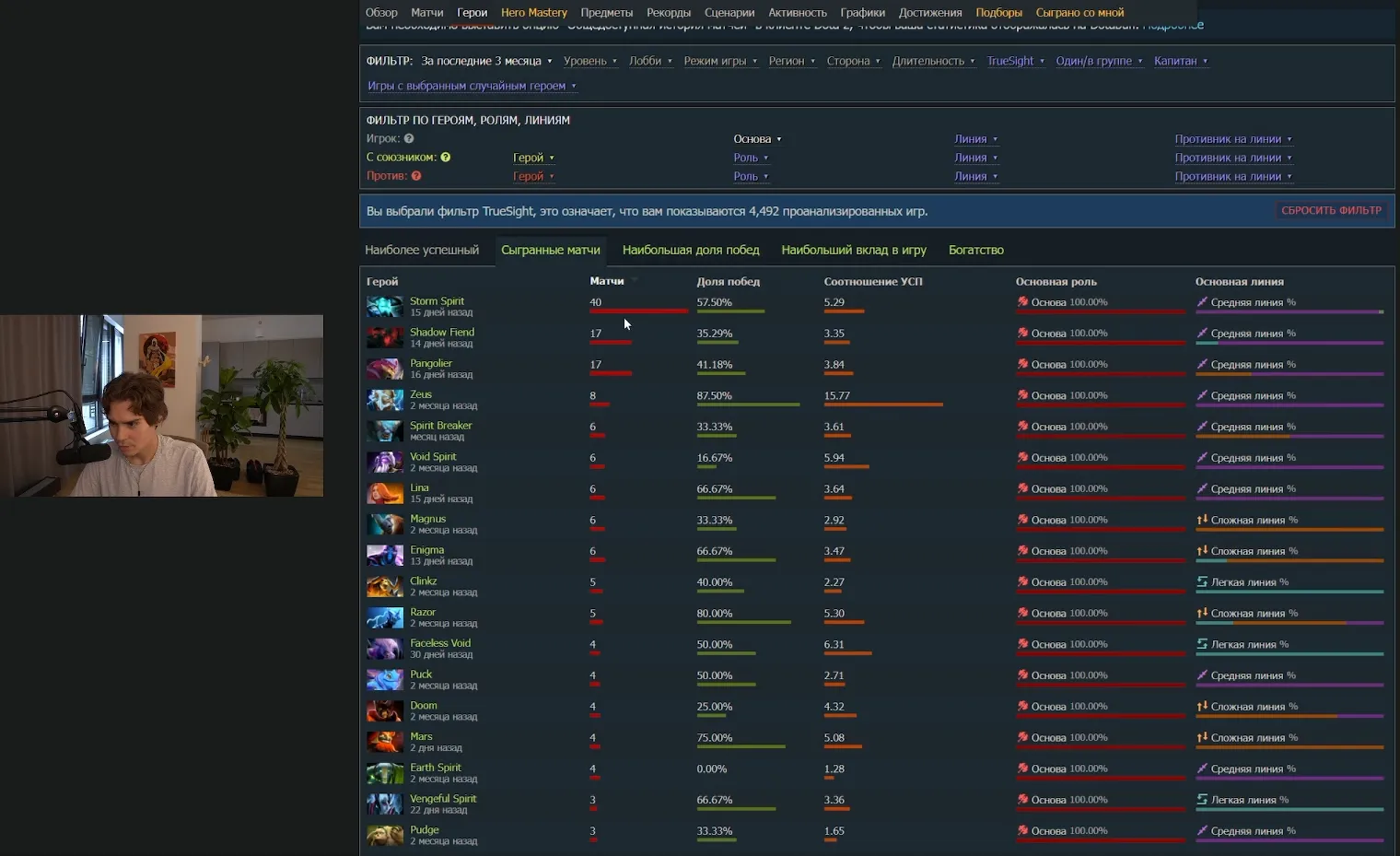Open Shadow Fiend hero portrait
1400x856 pixels.
385,337
